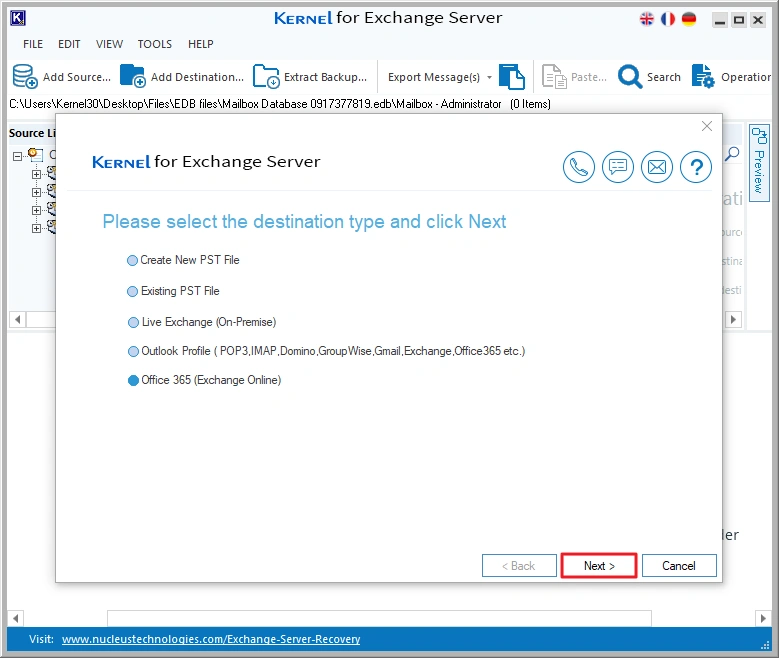Open the TOOLS menu

click(x=155, y=44)
